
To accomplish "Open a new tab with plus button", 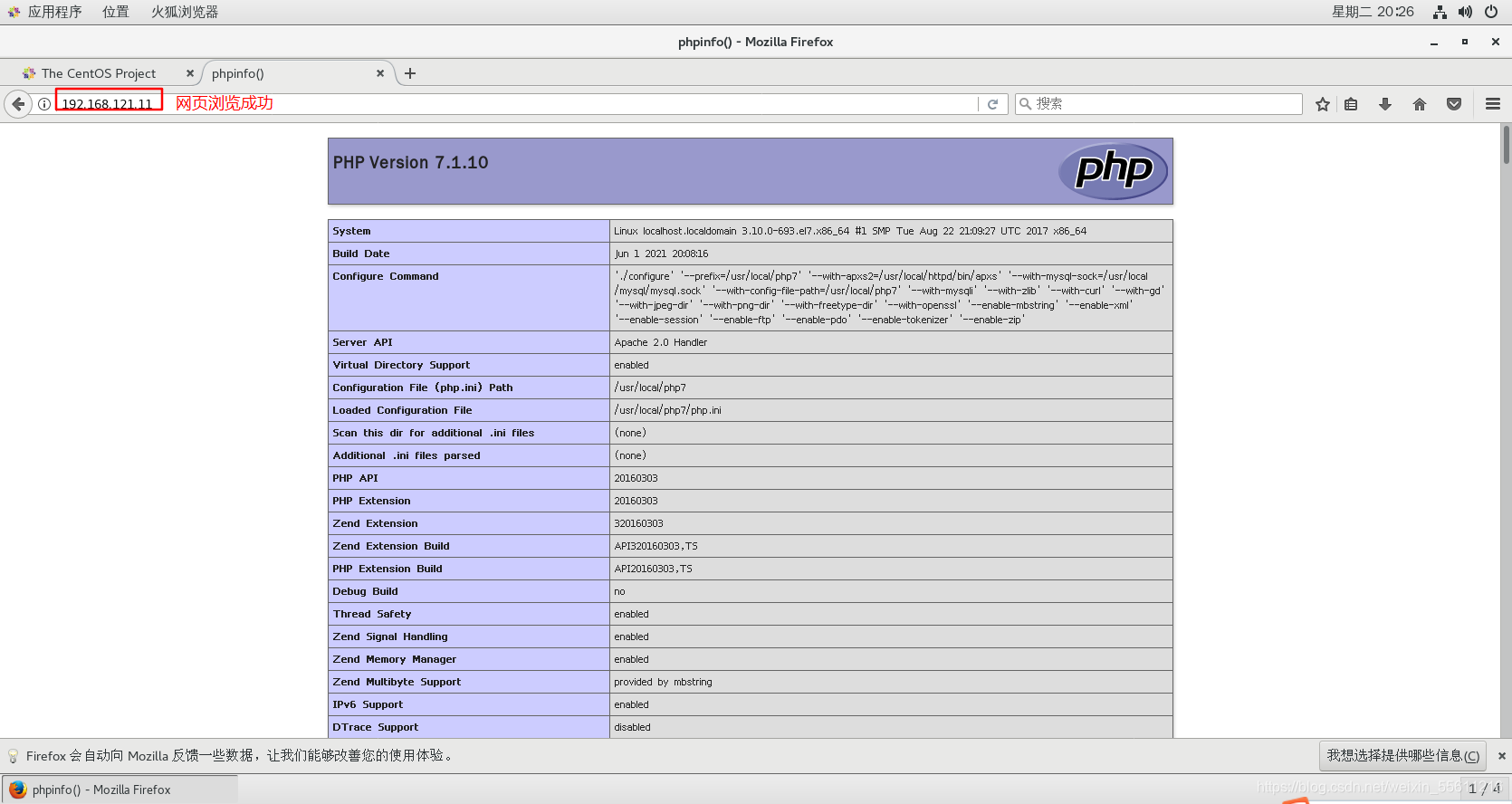I will (410, 73).
